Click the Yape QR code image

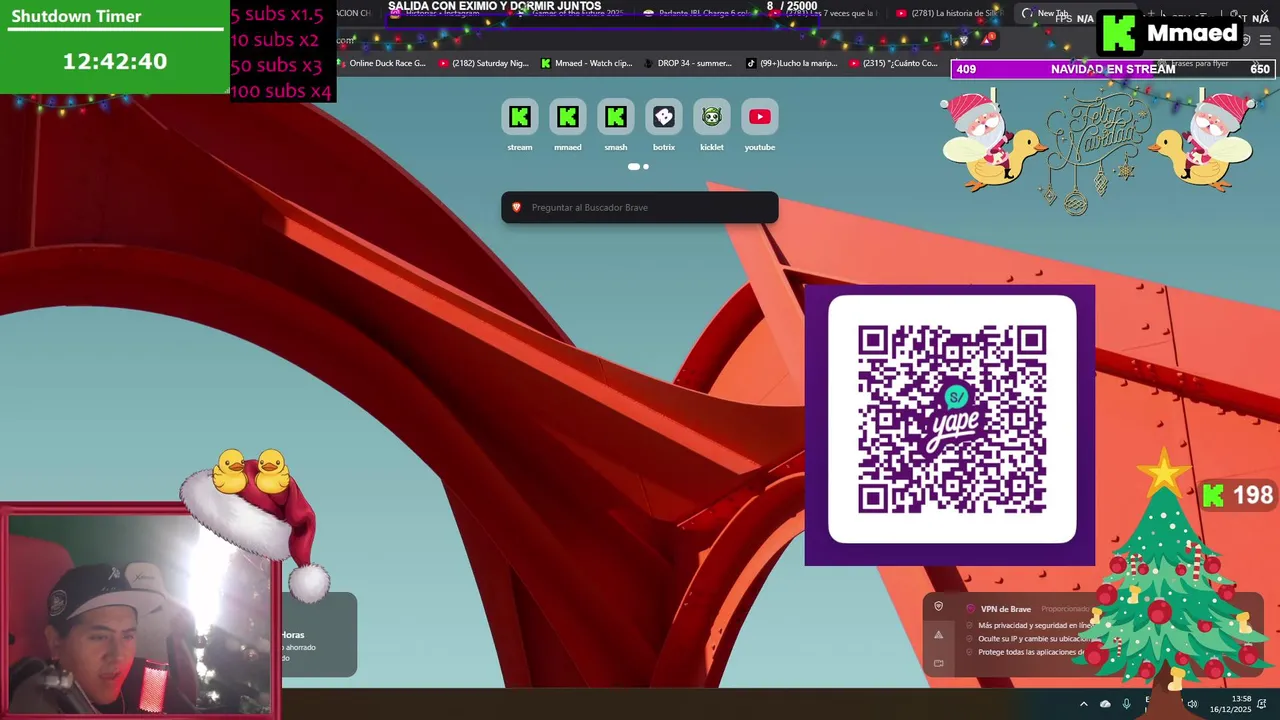click(952, 420)
